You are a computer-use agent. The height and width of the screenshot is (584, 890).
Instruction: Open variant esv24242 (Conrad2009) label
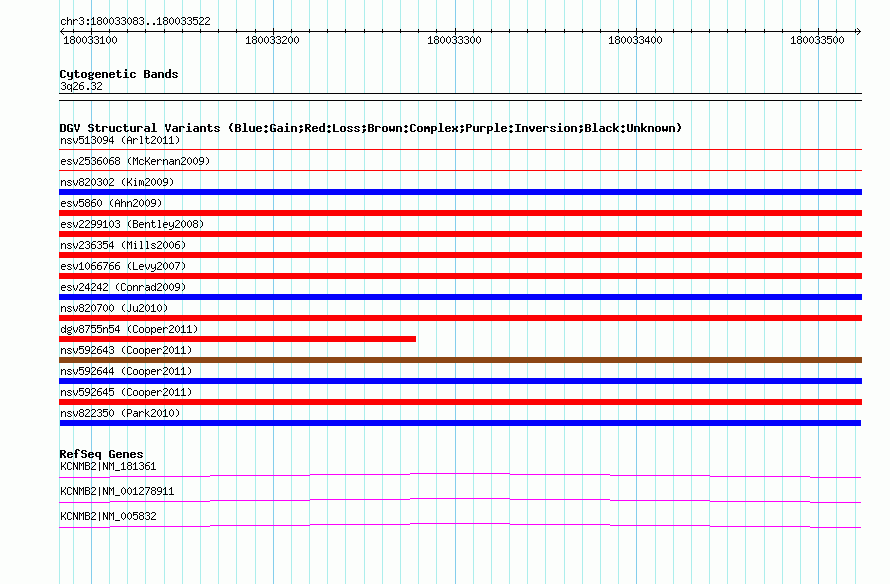(x=123, y=287)
